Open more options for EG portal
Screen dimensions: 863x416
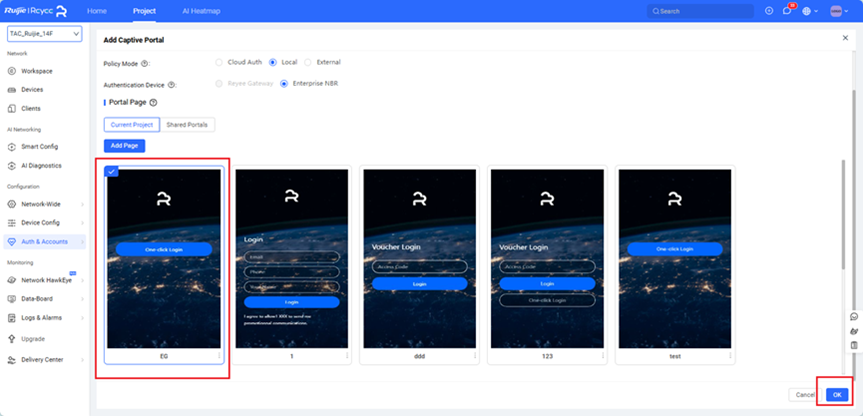point(219,356)
